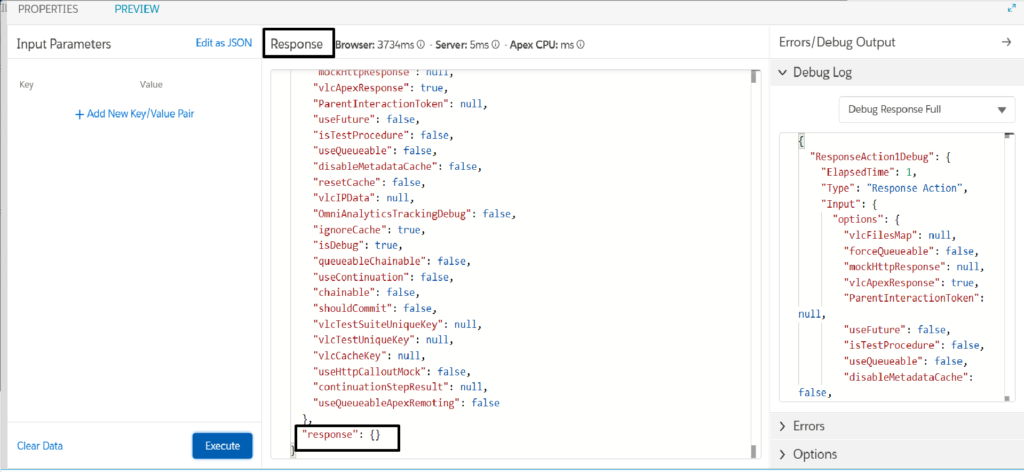The image size is (1024, 472).
Task: Click the Key column header
Action: tap(26, 85)
